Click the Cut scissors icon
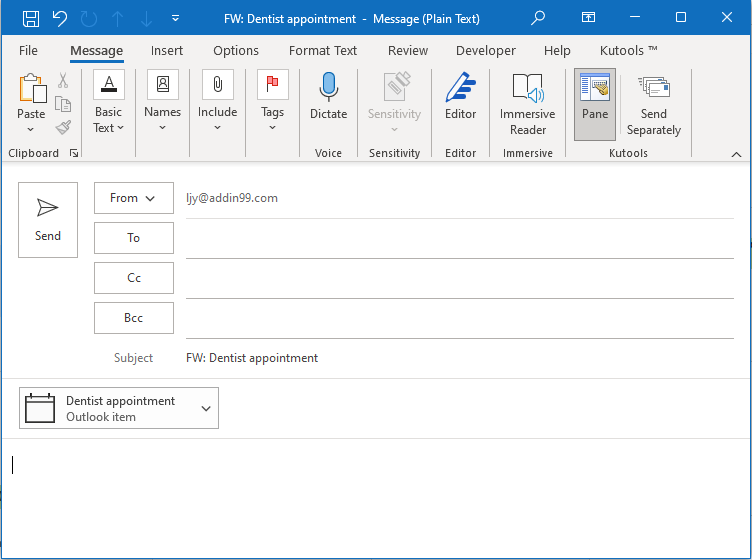 (63, 80)
